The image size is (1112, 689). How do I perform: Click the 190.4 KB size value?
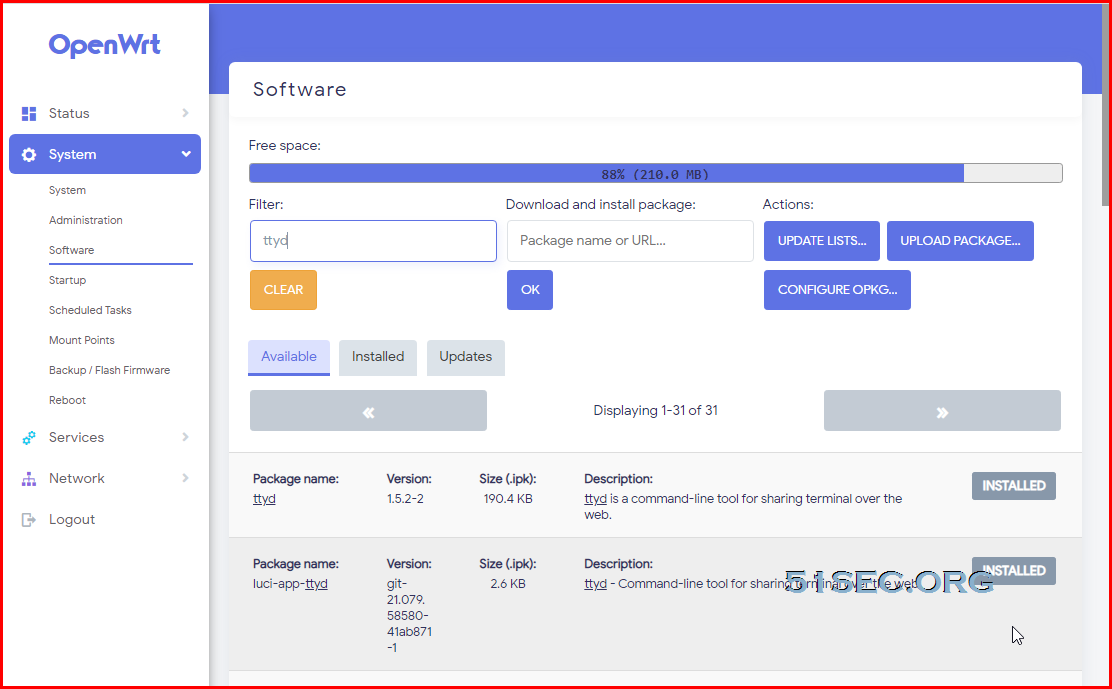point(508,499)
